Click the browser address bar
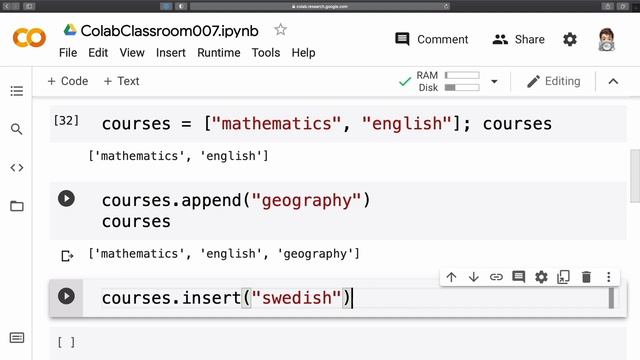640x360 pixels. (x=320, y=6)
